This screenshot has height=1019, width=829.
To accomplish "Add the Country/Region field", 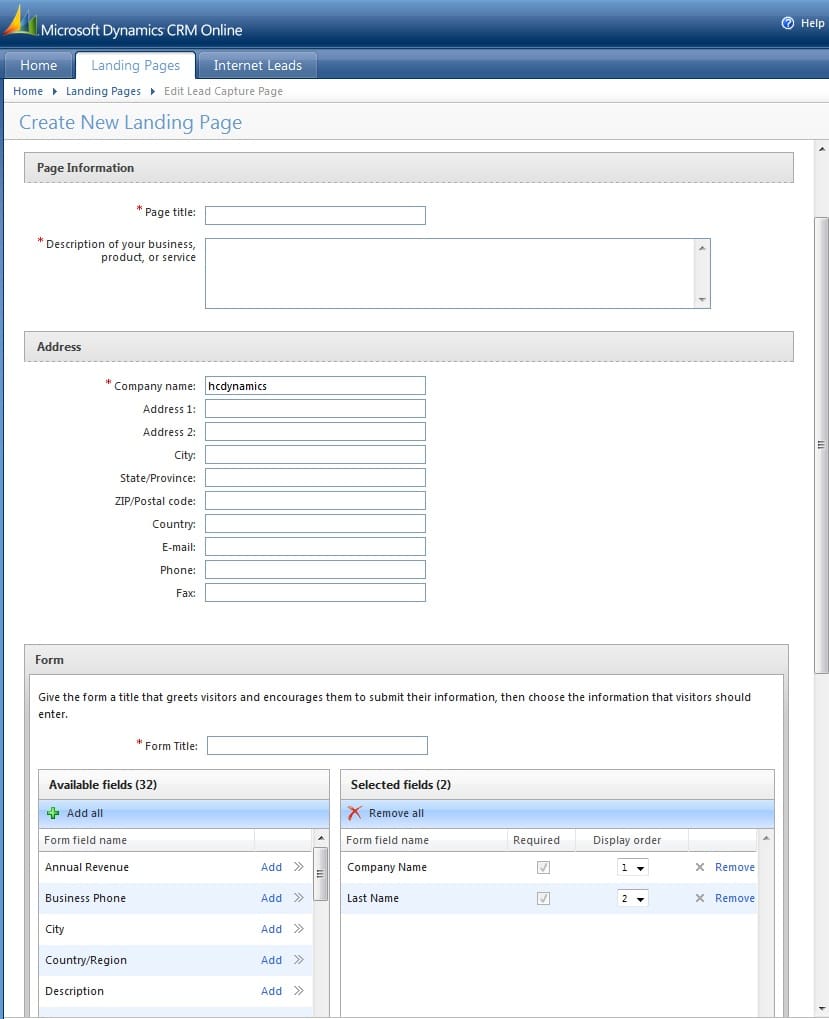I will click(272, 960).
